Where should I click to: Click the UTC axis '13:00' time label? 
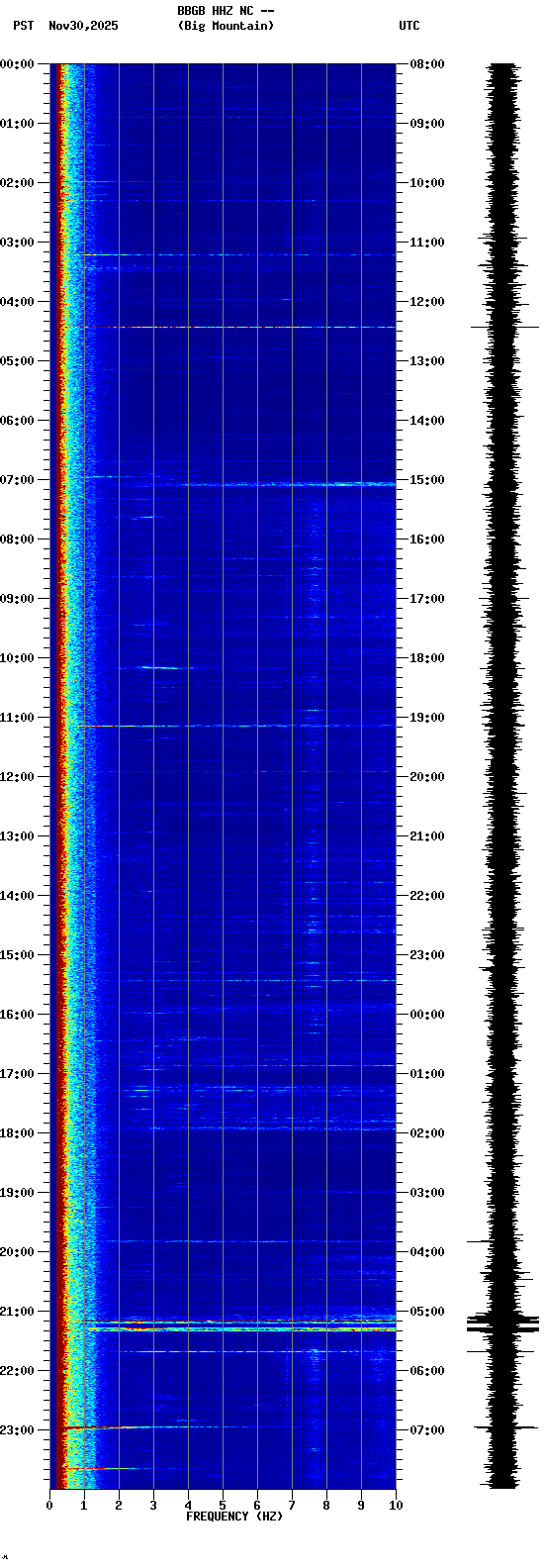[x=427, y=361]
